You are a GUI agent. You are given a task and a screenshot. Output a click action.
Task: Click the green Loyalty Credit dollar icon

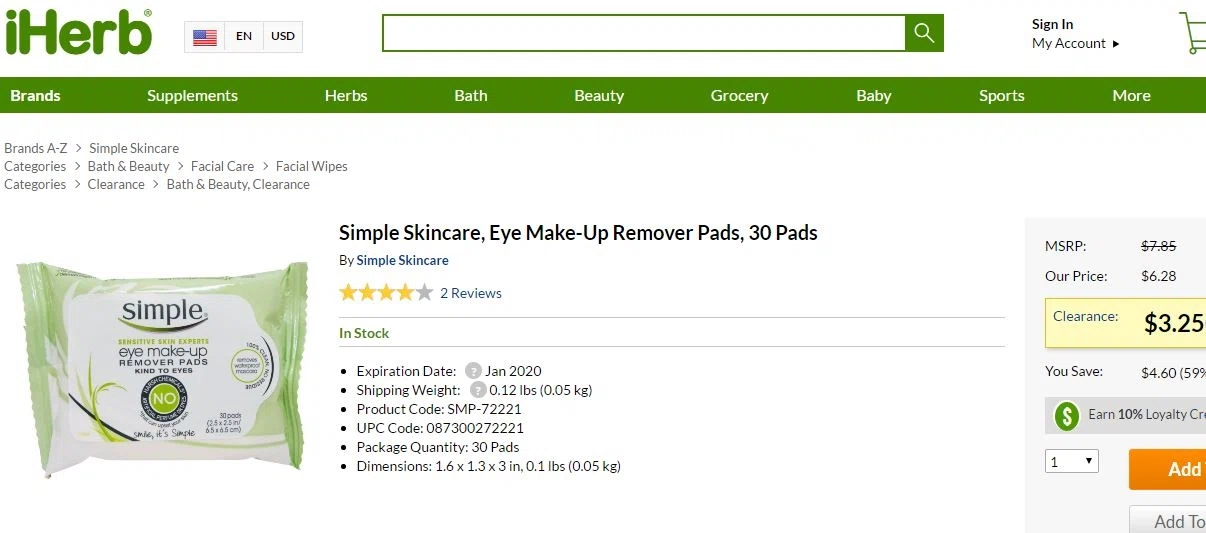(x=1067, y=415)
